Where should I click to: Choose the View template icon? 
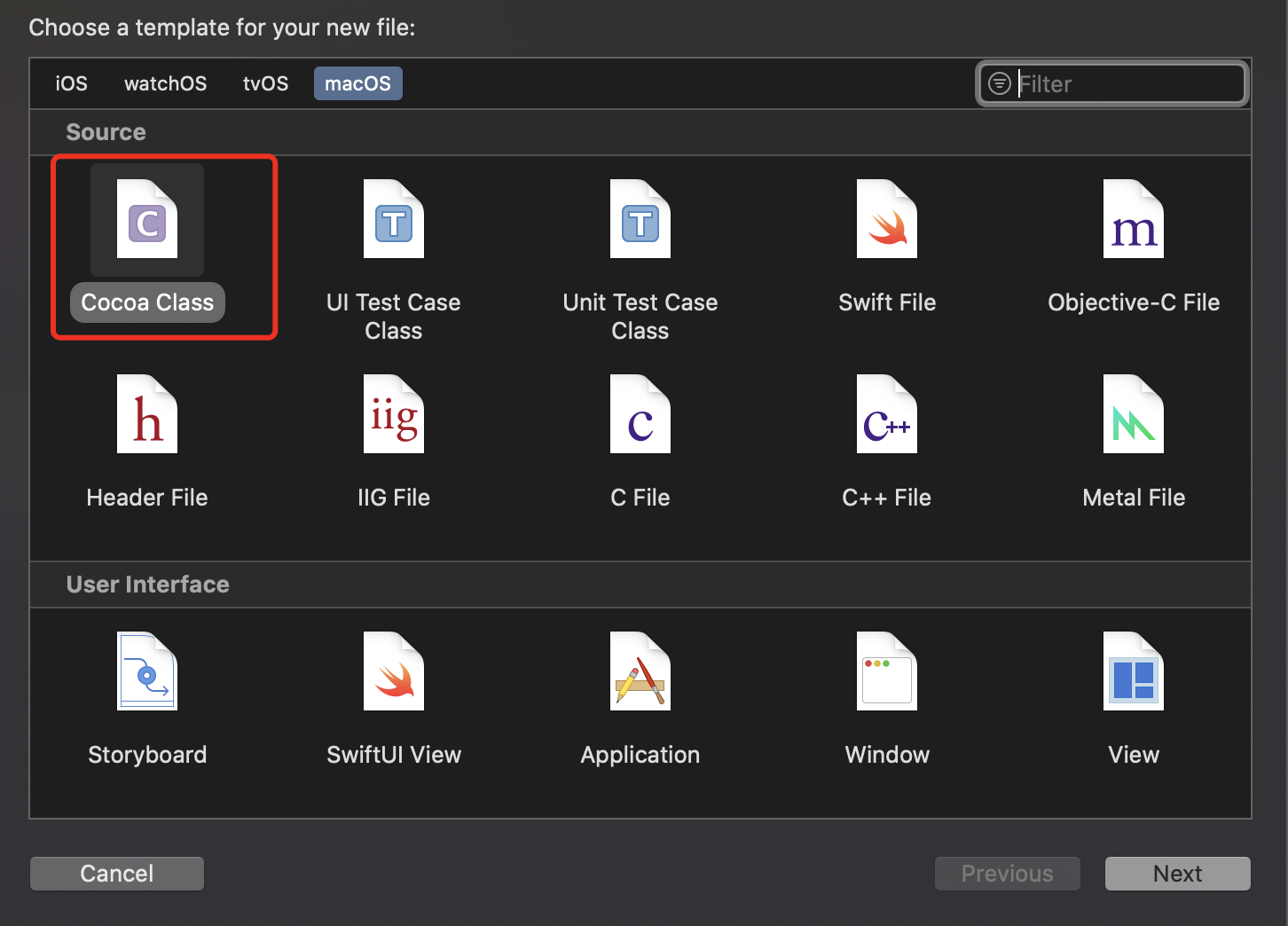pyautogui.click(x=1134, y=671)
